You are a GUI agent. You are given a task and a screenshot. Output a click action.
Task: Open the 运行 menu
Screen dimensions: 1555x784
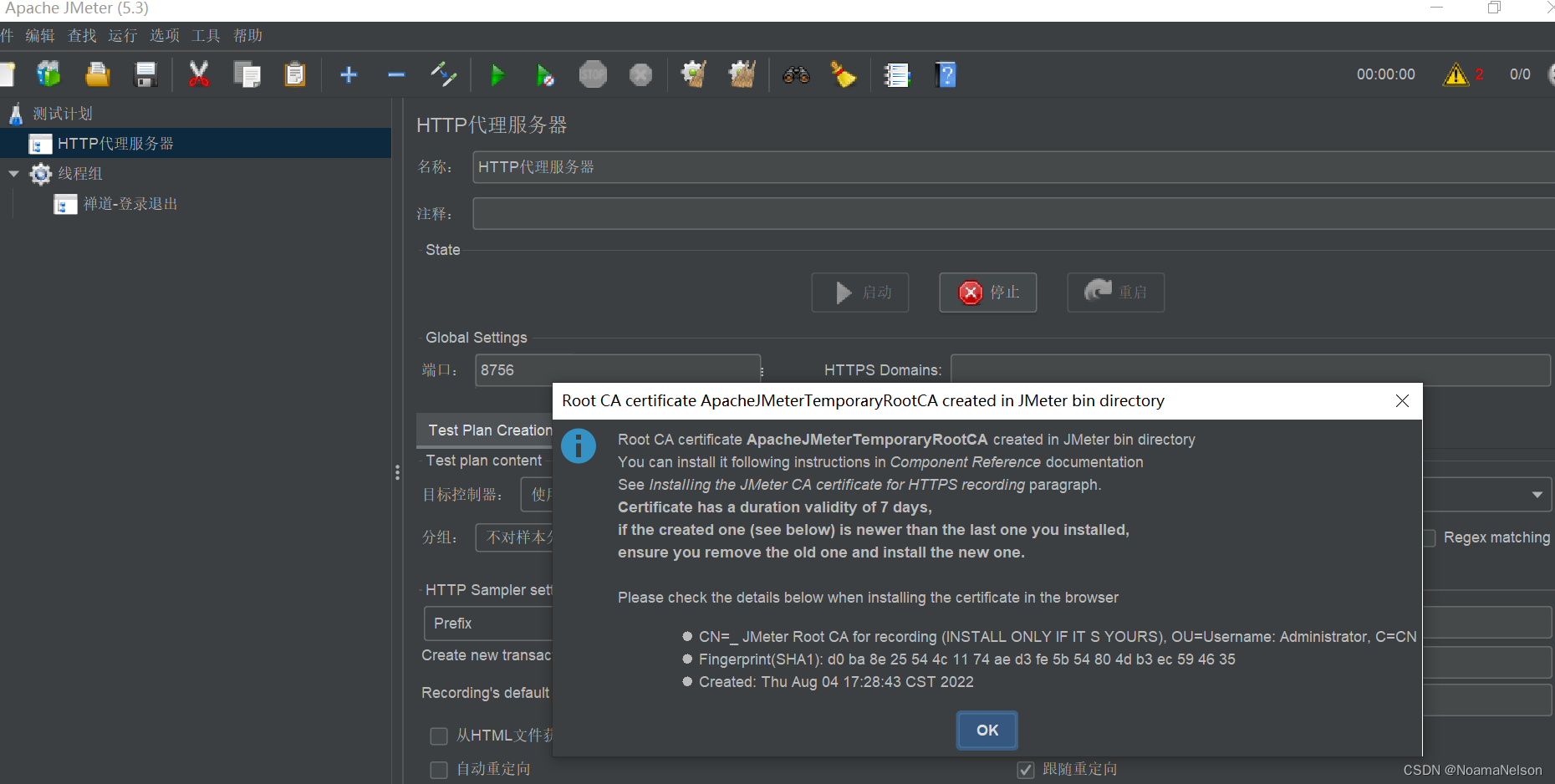(x=123, y=35)
